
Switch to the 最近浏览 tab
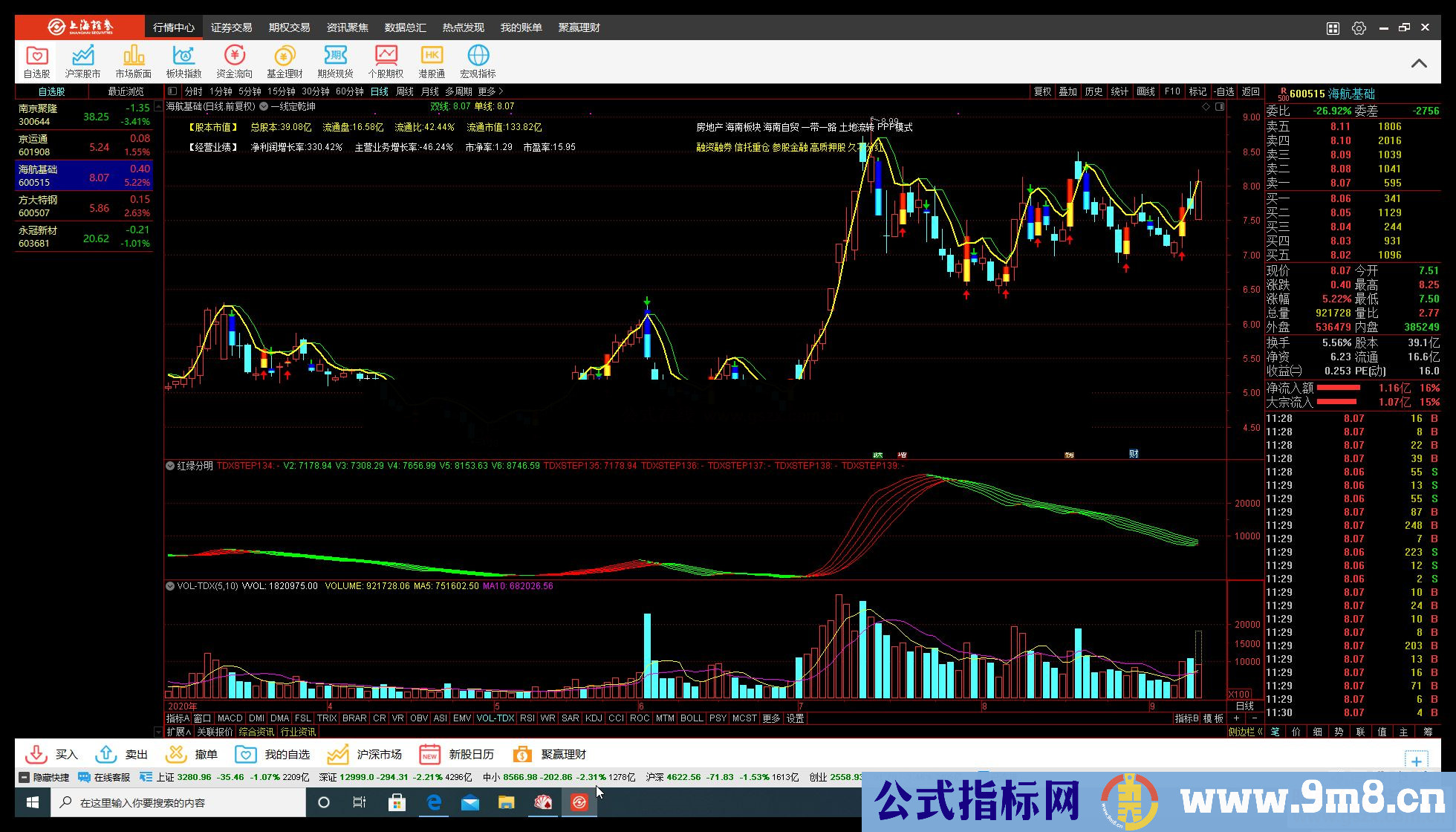(x=126, y=91)
